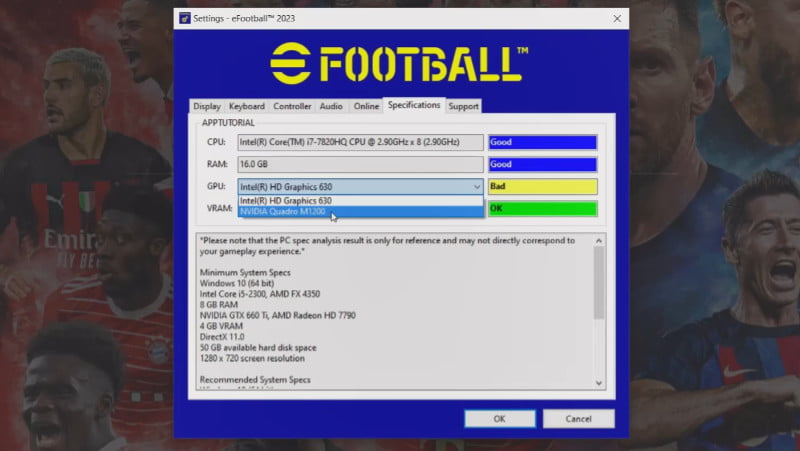Go to the Audio tab
Screen dimensions: 800x451
(331, 106)
